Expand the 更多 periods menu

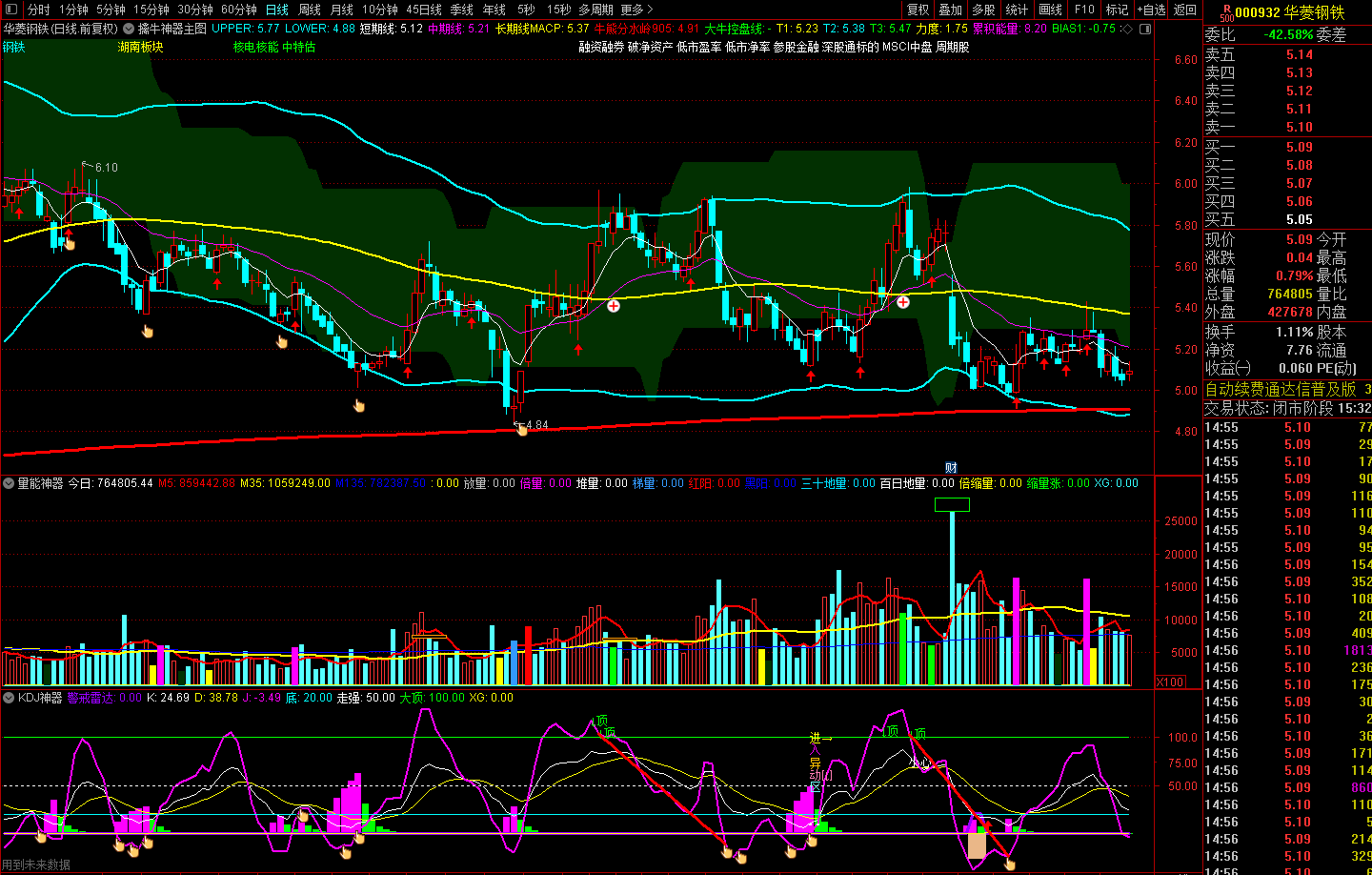[x=636, y=10]
